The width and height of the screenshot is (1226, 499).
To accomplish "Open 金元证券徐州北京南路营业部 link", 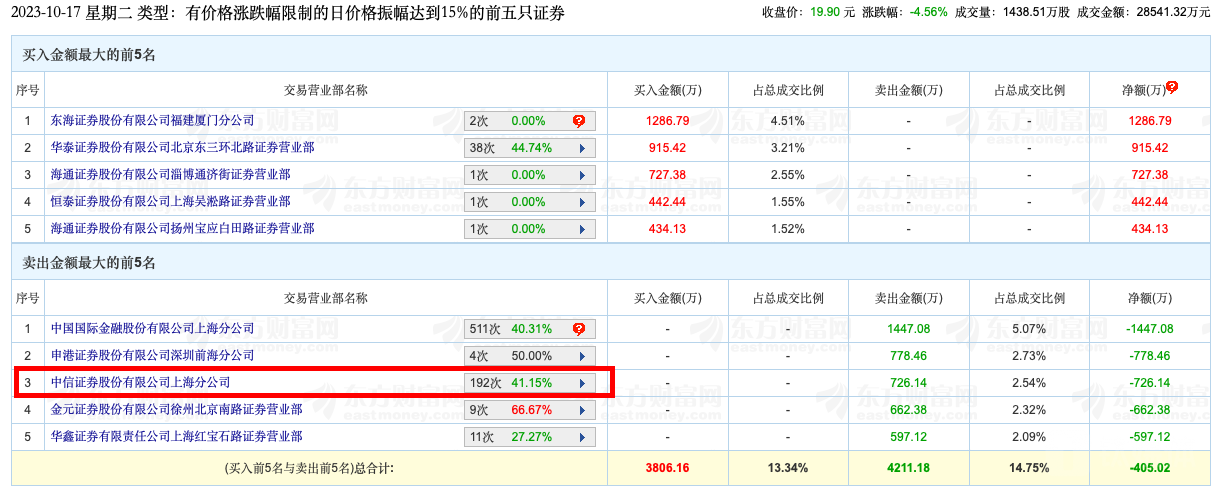I will (176, 410).
